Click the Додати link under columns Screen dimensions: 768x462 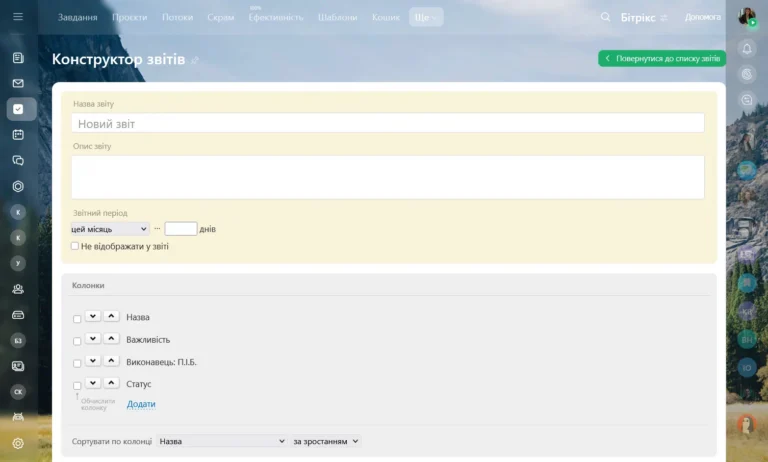(x=141, y=404)
